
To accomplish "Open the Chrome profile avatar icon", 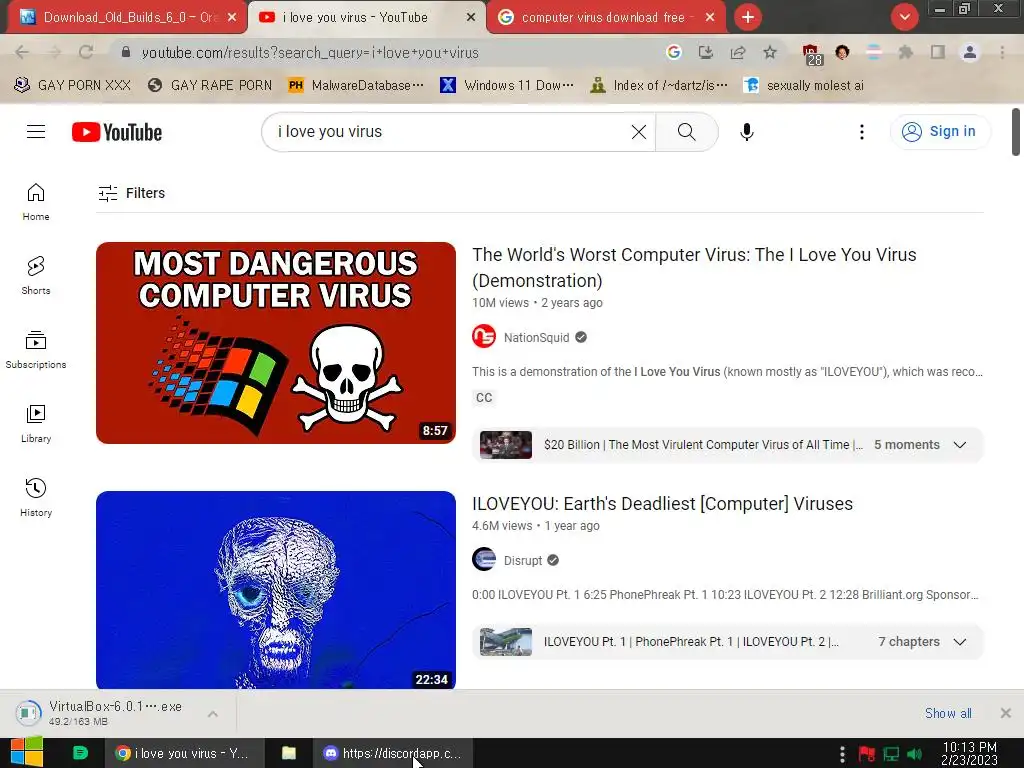I will 970,52.
